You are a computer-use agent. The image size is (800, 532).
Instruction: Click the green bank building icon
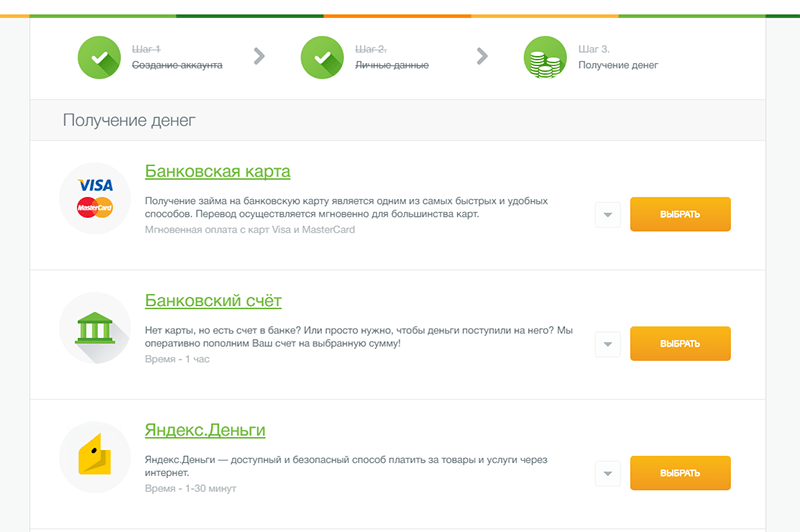click(x=95, y=328)
